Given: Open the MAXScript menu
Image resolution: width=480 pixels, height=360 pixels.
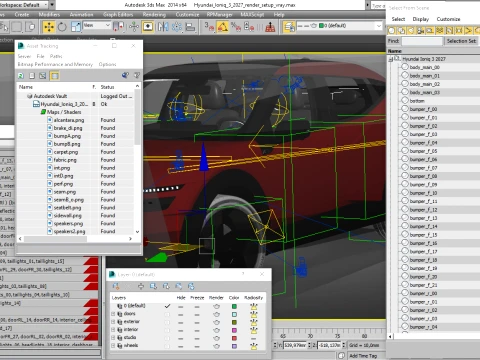Looking at the screenshot, I should [252, 15].
